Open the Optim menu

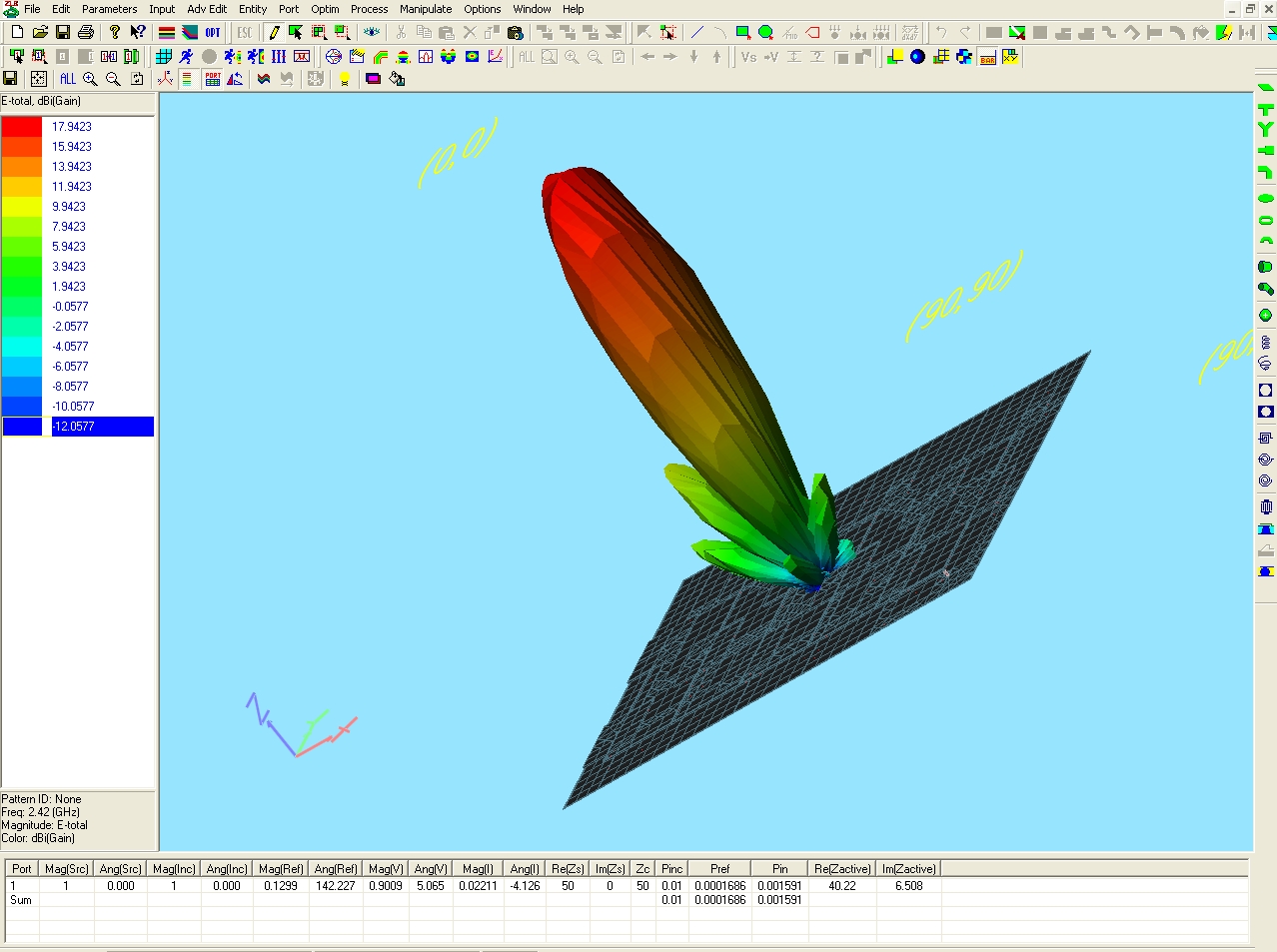pyautogui.click(x=325, y=9)
